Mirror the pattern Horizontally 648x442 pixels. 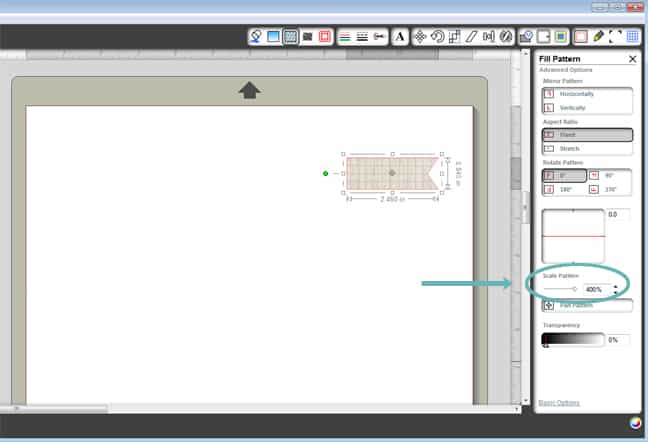coord(587,94)
